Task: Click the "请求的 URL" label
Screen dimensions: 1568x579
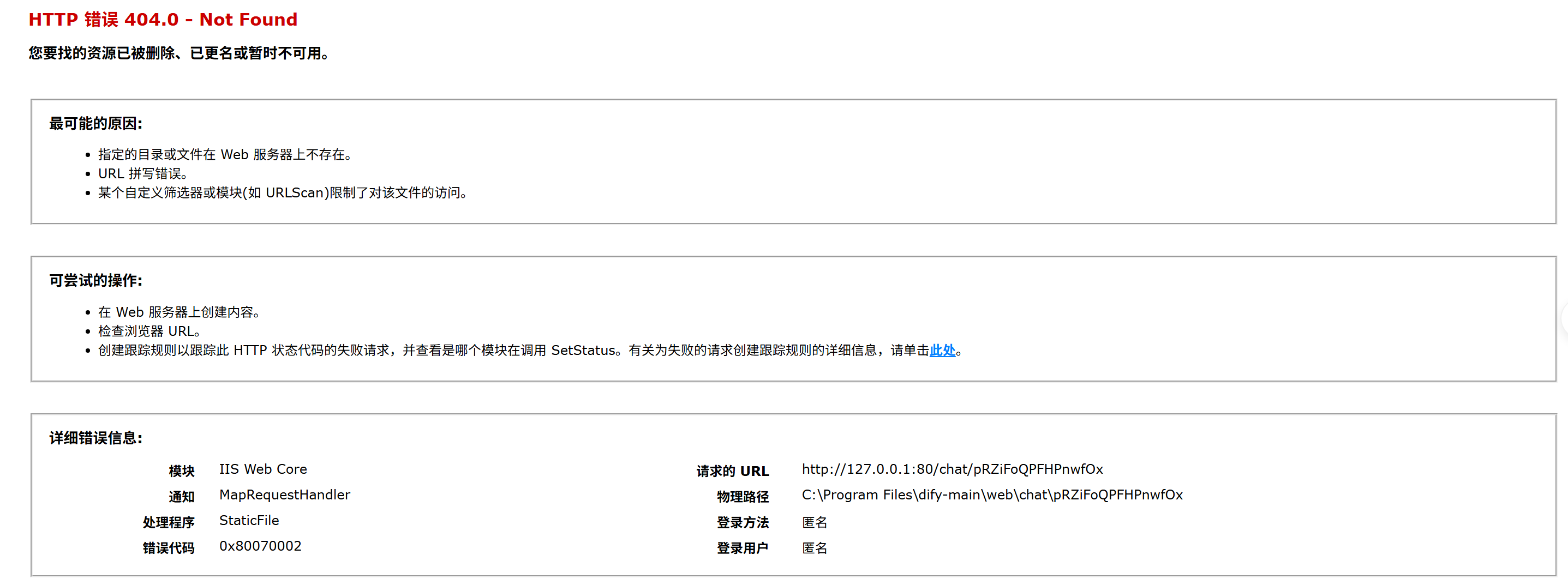Action: [x=733, y=471]
